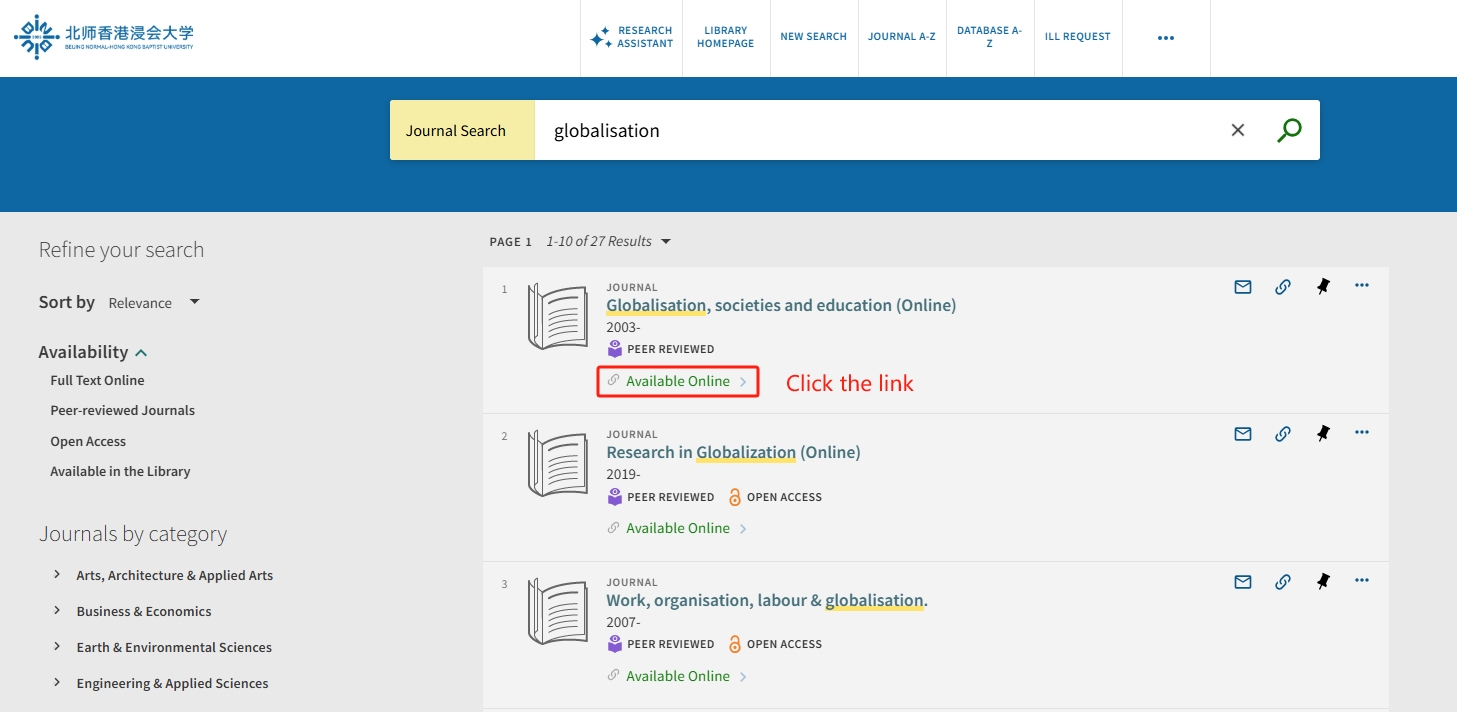Click the green search magnifier icon
The image size is (1457, 712).
(x=1289, y=130)
